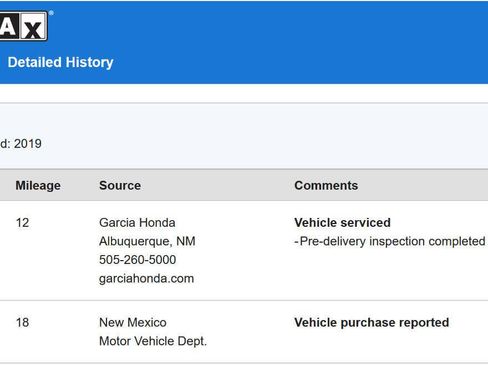Click the phone number 505-260-5000
Image resolution: width=488 pixels, height=366 pixels.
(x=137, y=260)
